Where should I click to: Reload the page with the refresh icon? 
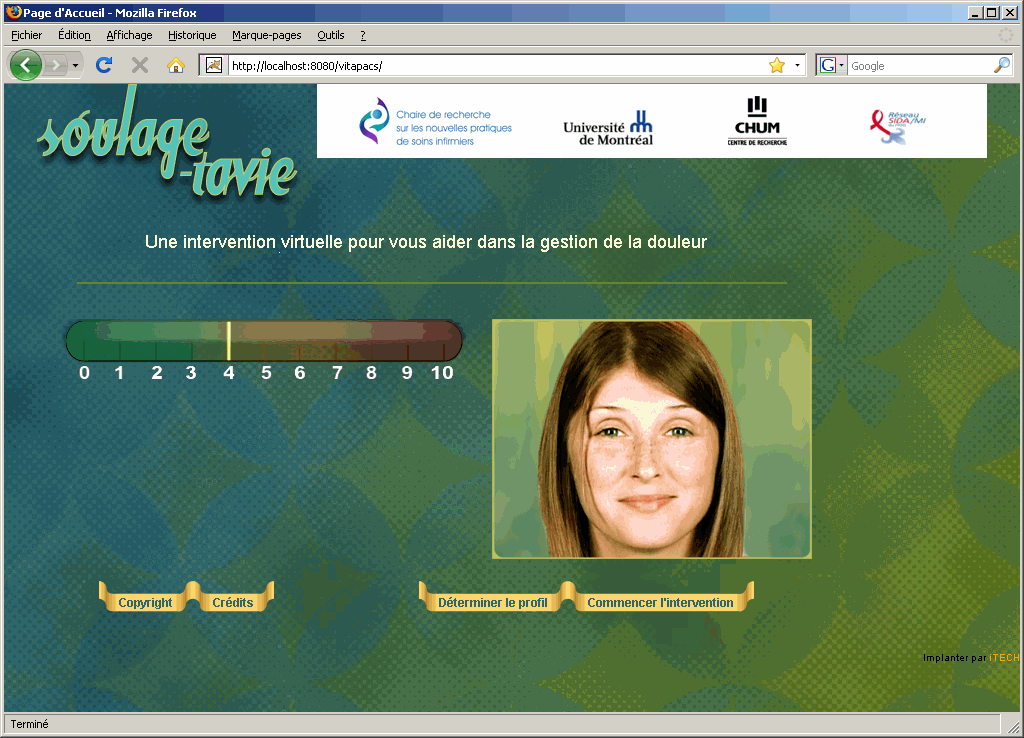click(103, 66)
